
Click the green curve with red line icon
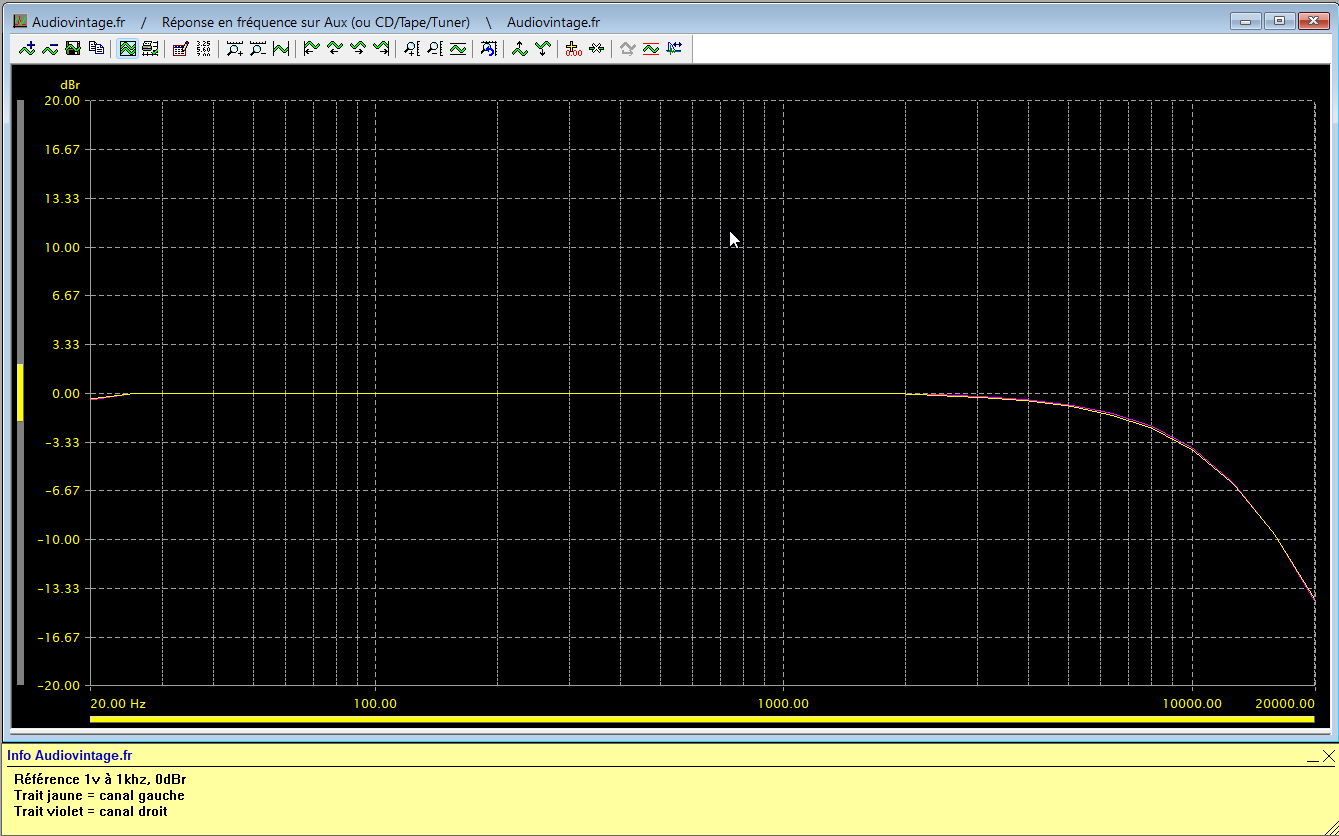coord(650,48)
